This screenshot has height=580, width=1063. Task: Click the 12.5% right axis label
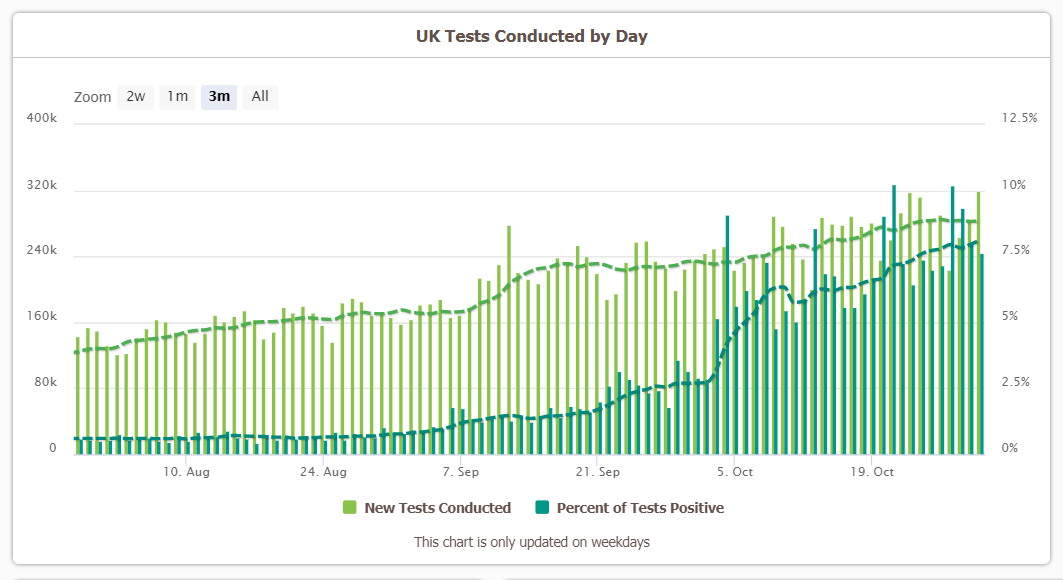pyautogui.click(x=1019, y=118)
